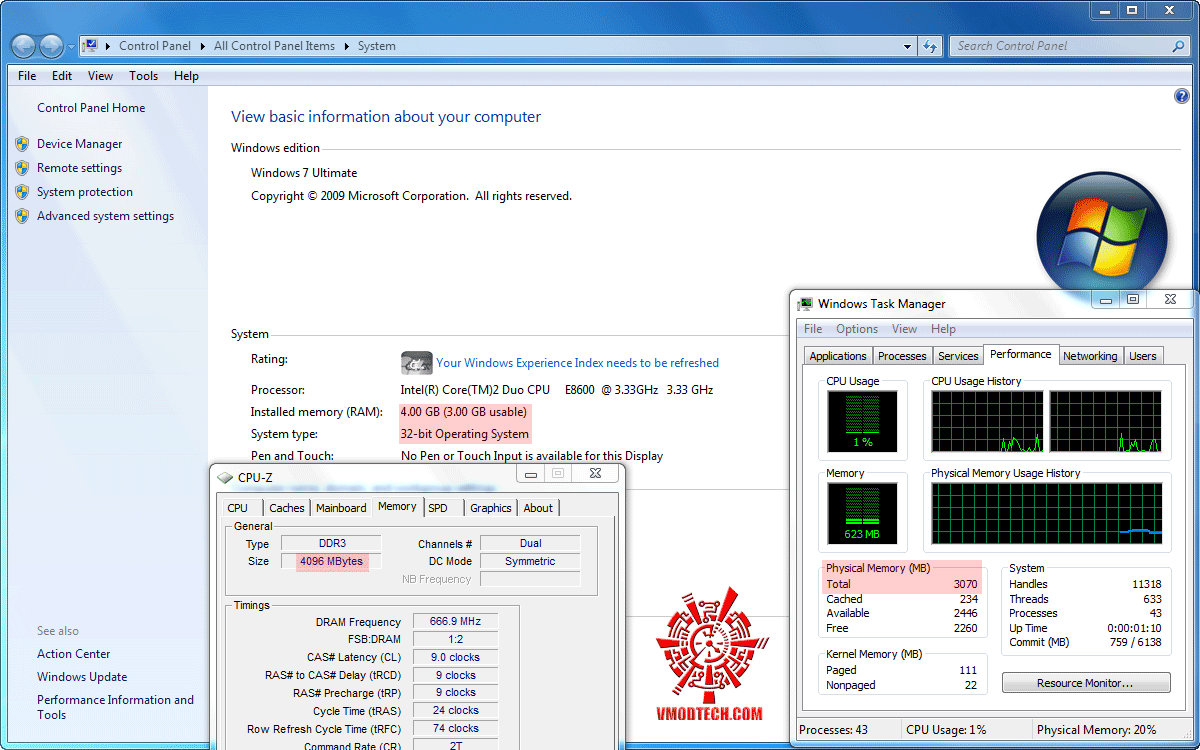Image resolution: width=1200 pixels, height=750 pixels.
Task: Switch to Networking tab in Task Manager
Action: (1090, 356)
